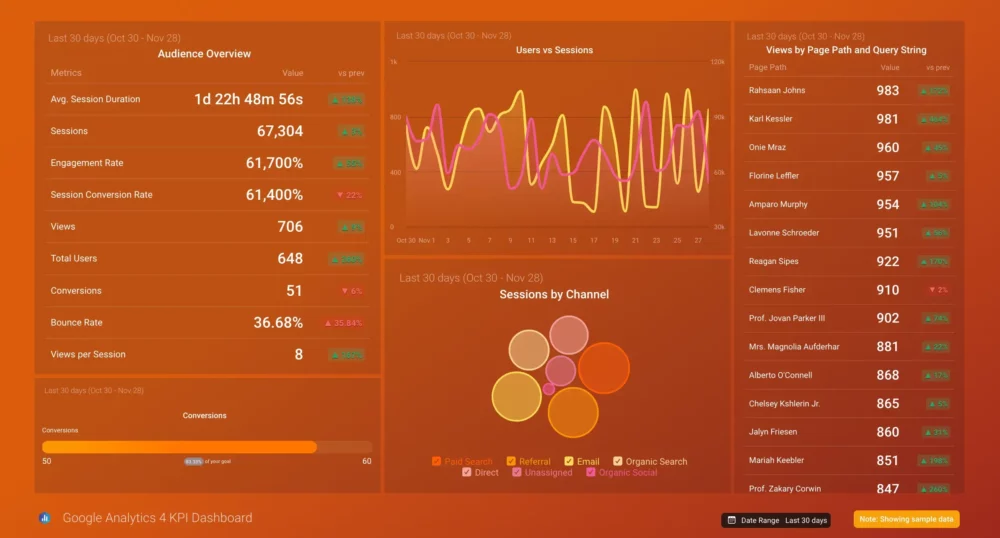
Task: Click the Sessions by Channel date range label
Action: tap(470, 278)
